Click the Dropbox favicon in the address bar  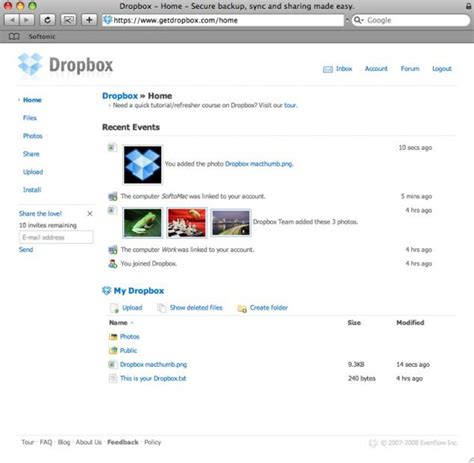pos(107,20)
